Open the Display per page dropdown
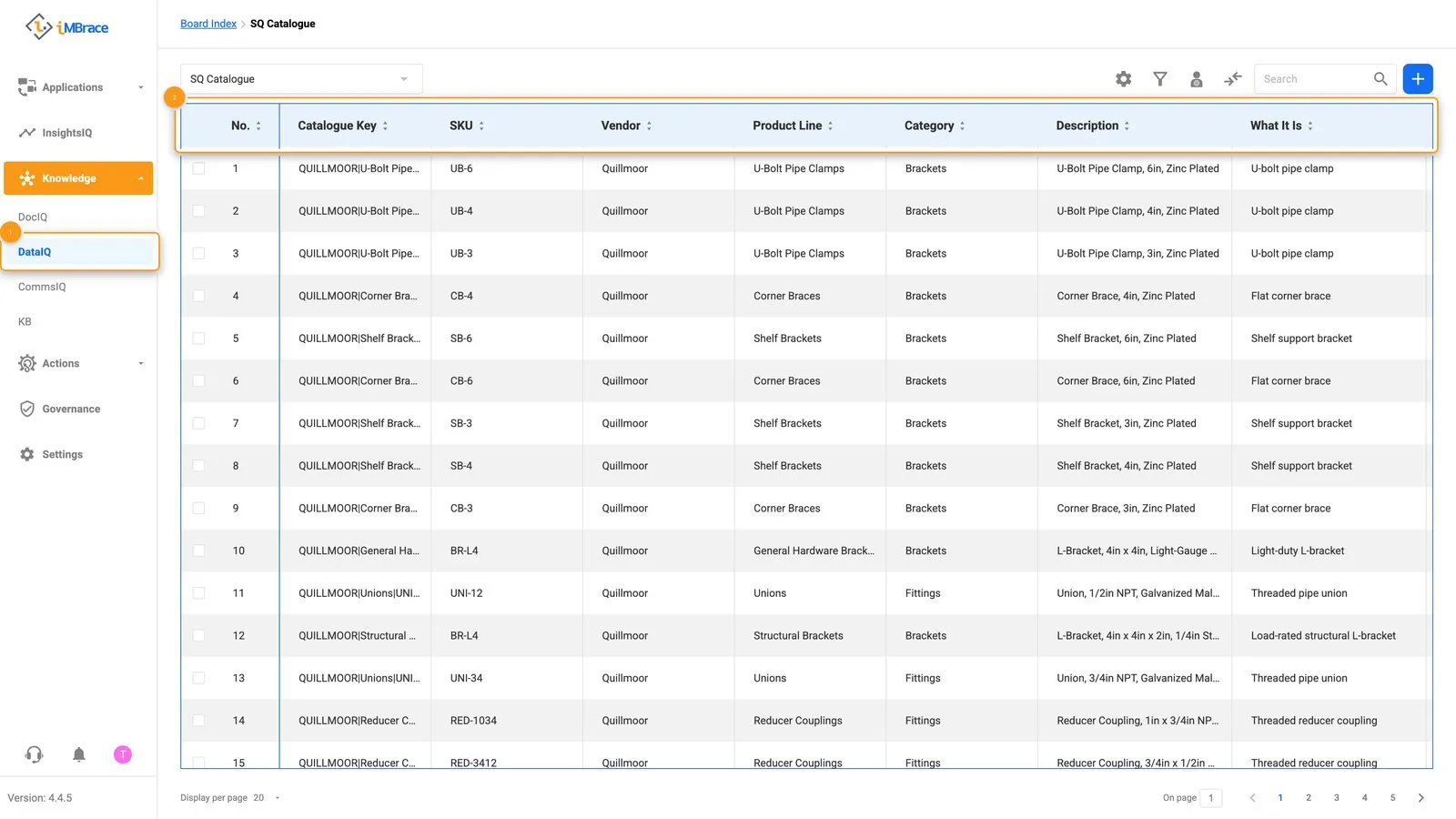 coord(267,798)
